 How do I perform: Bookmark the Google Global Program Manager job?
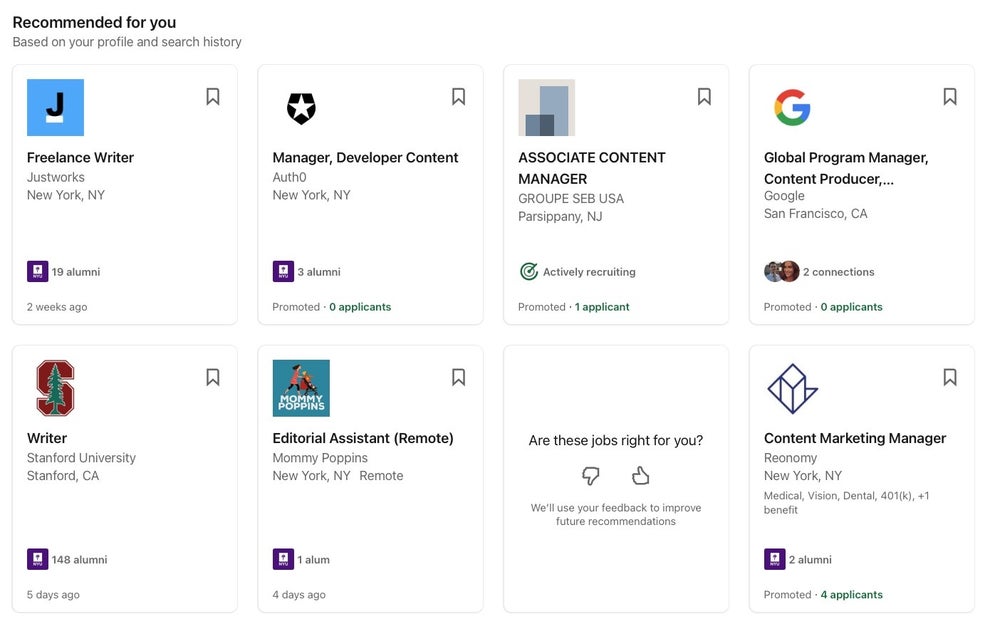point(950,97)
